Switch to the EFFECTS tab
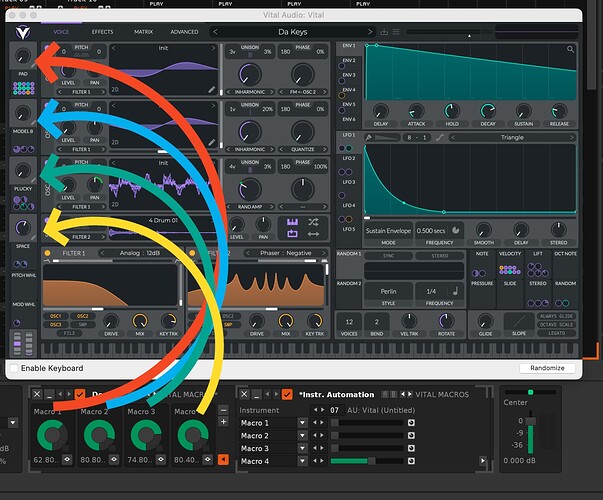 (102, 32)
